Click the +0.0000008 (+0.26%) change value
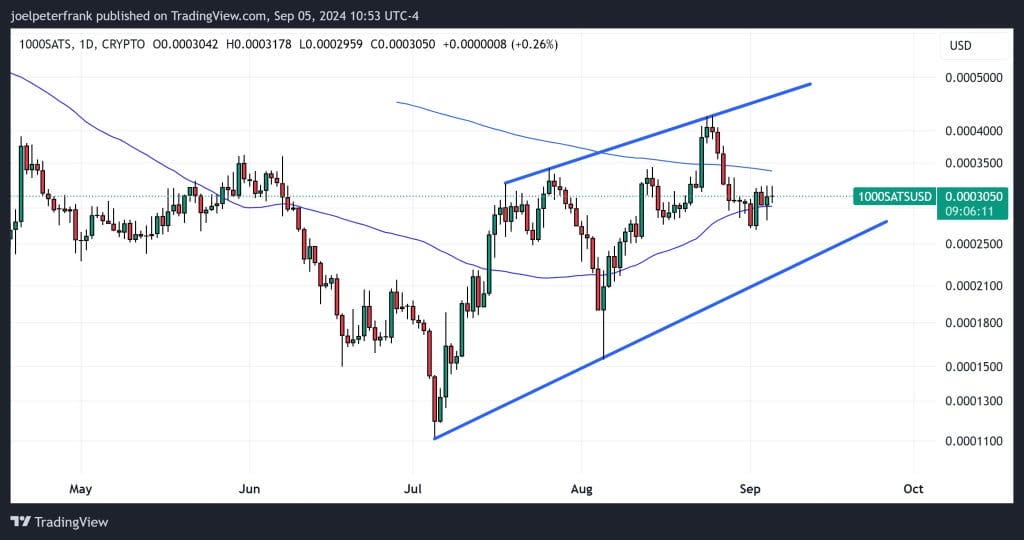1024x540 pixels. click(499, 45)
